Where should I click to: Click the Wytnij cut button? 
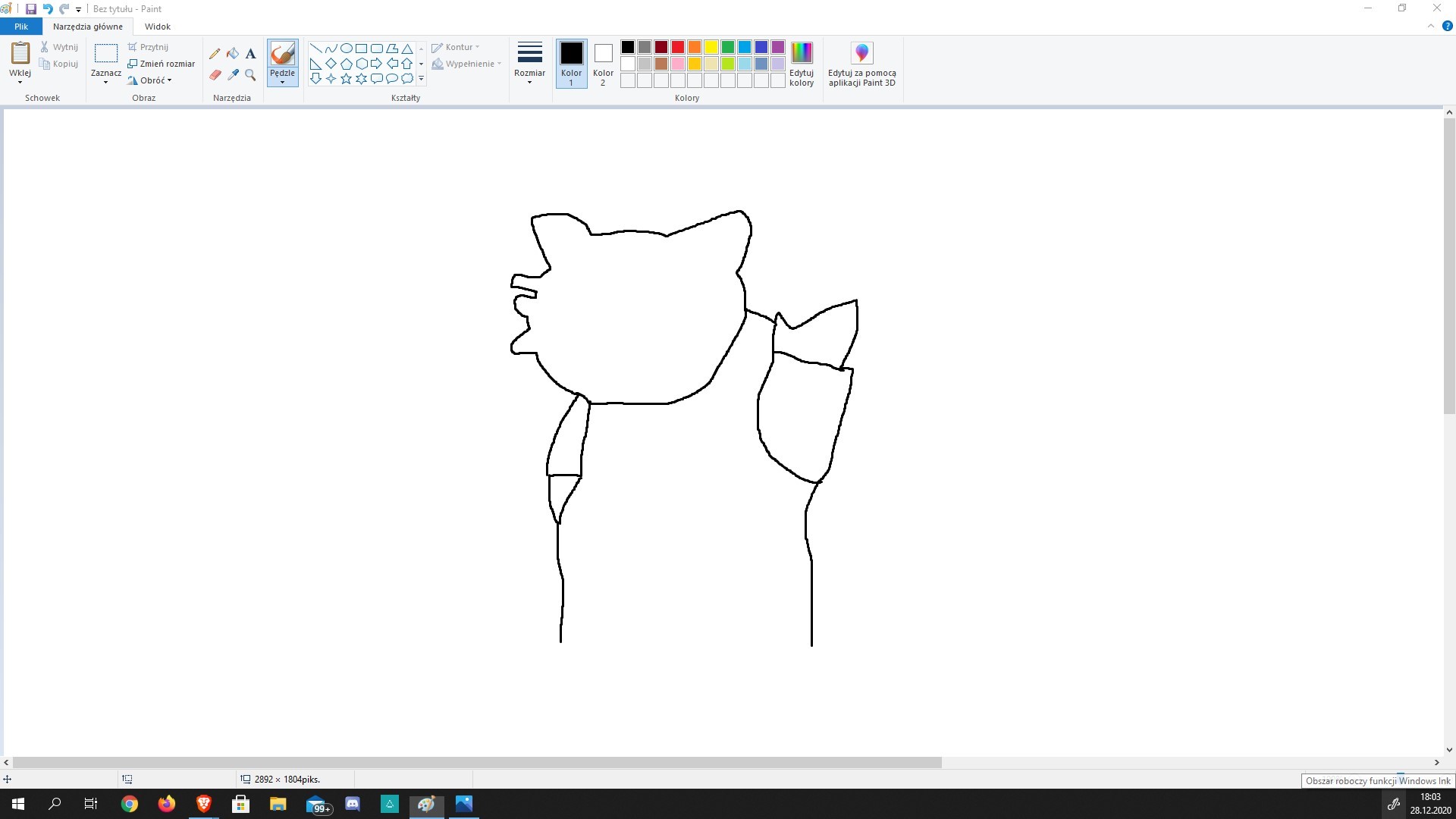[59, 47]
